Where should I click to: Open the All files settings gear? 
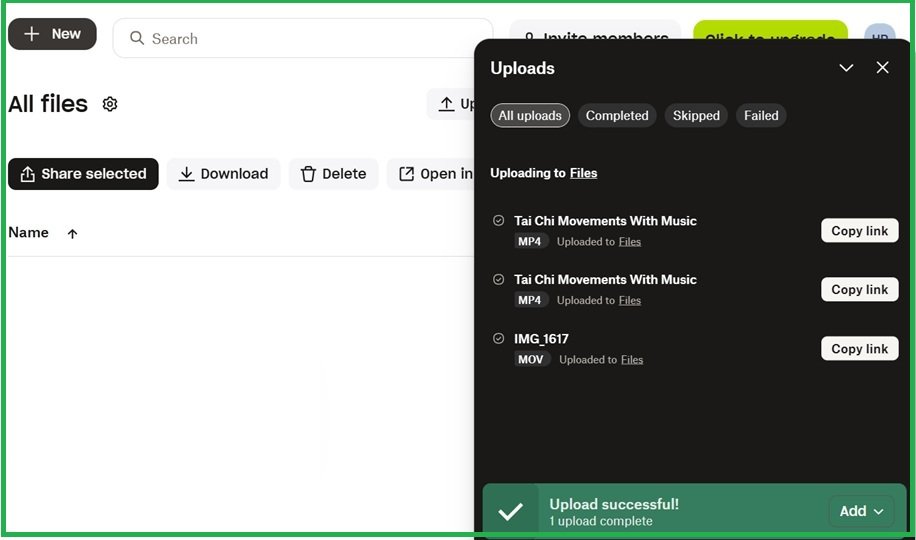(x=110, y=104)
